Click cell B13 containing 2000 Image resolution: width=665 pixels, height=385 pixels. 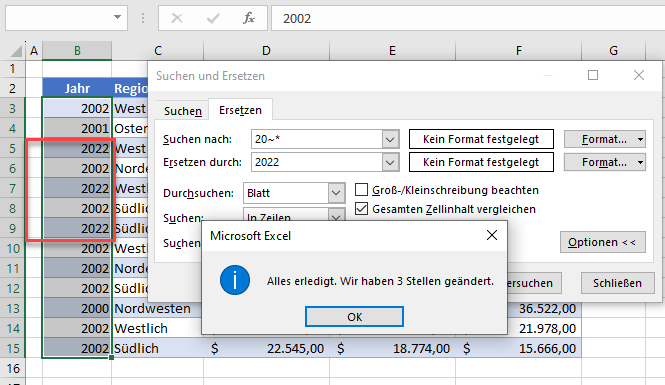pos(77,308)
